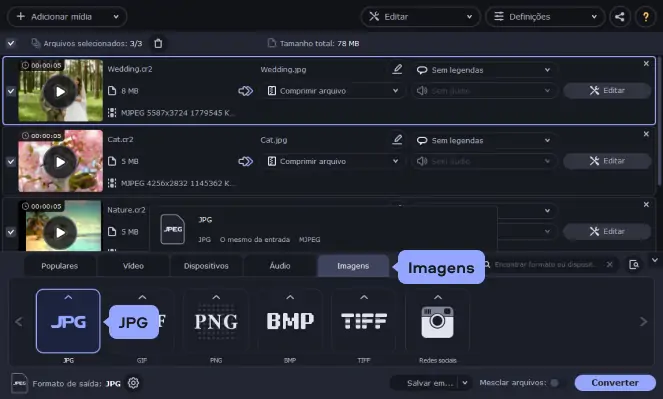Click the Salvar em… button

click(430, 383)
